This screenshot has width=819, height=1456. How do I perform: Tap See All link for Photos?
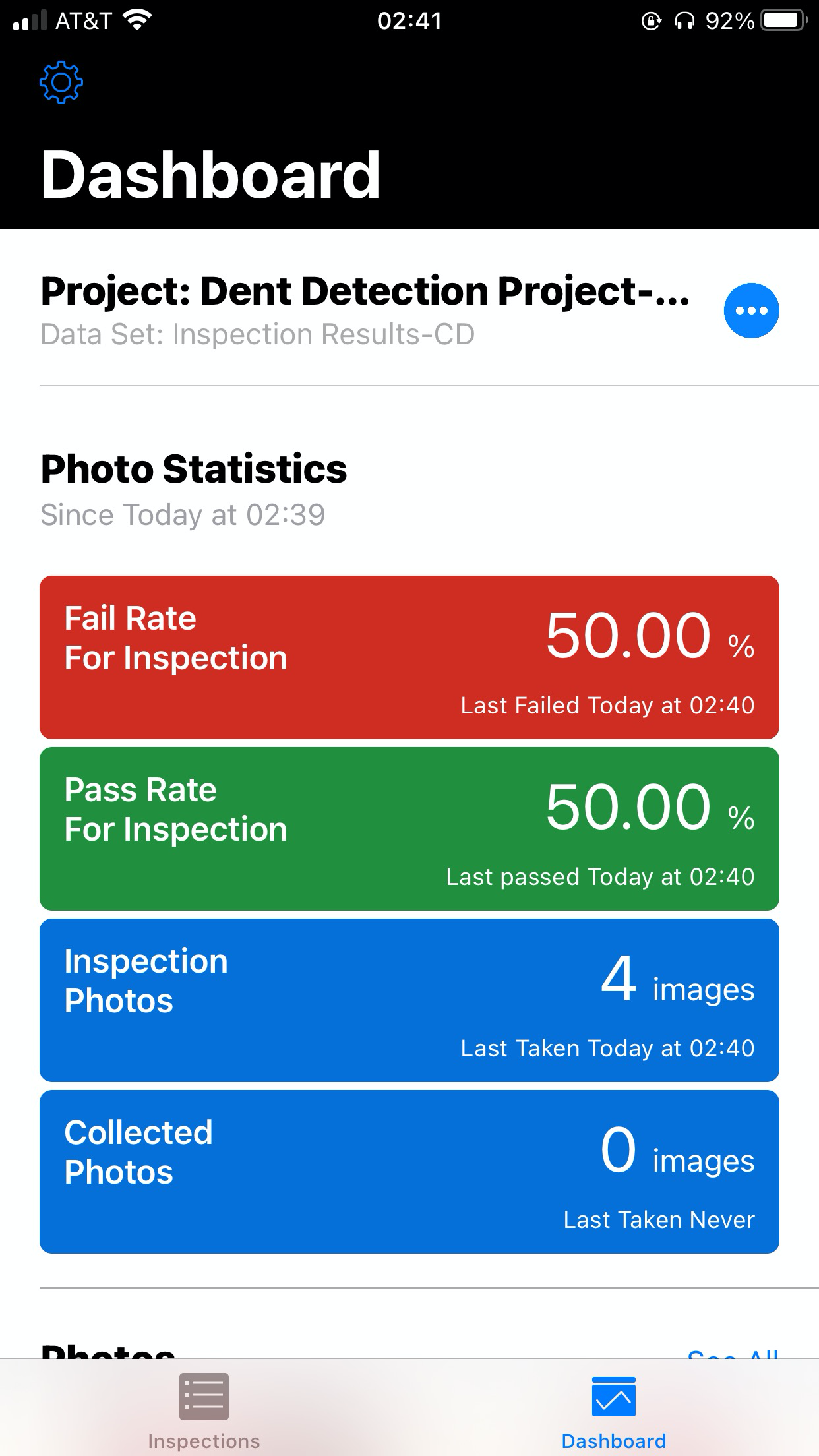coord(733,1352)
